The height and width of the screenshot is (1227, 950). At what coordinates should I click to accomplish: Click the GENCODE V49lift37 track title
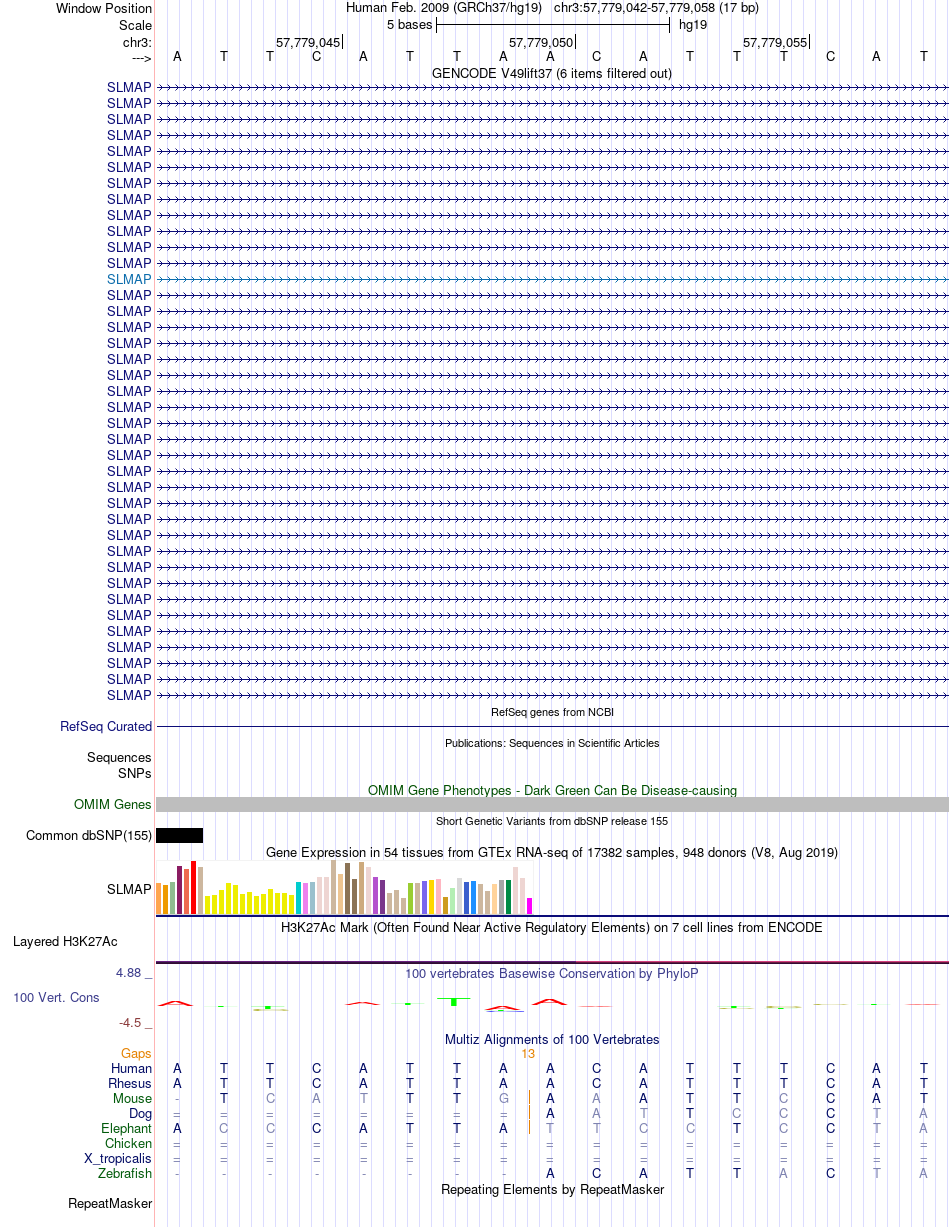[551, 73]
